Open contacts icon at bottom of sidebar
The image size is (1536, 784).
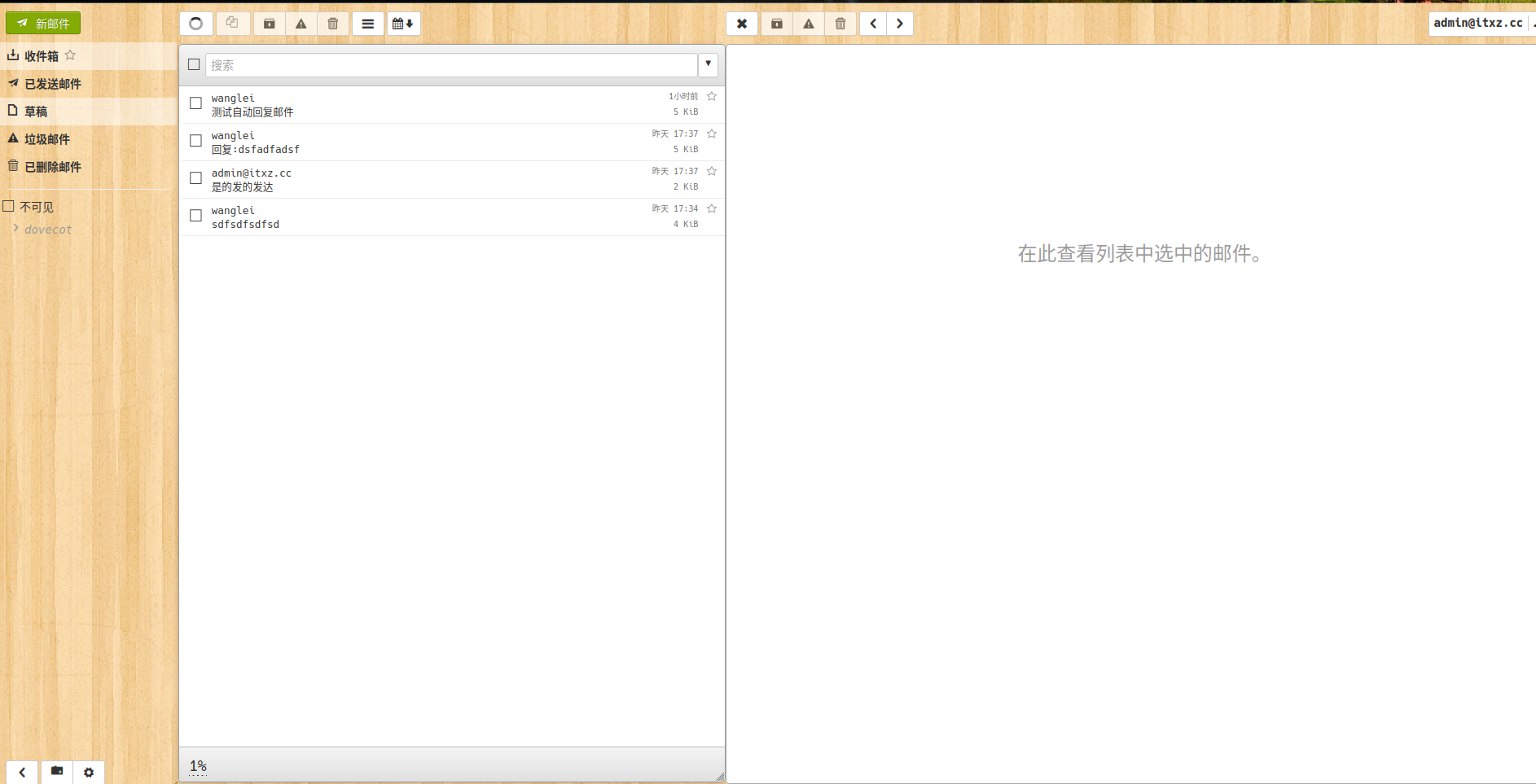[x=57, y=772]
